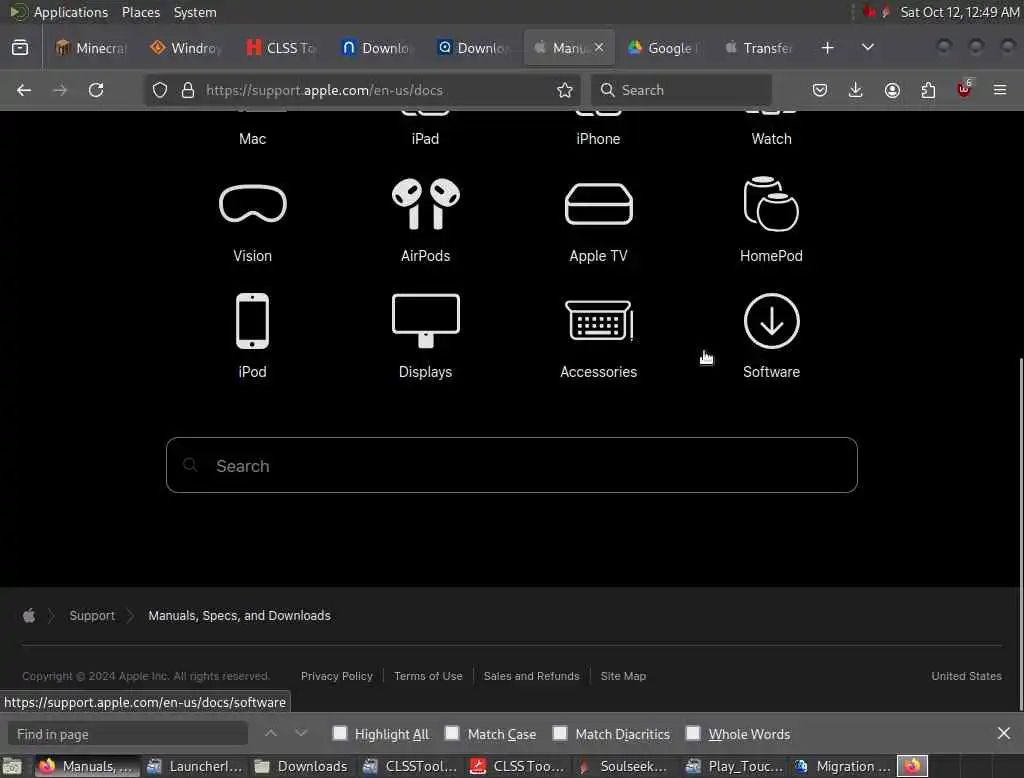Open the uBlock Origin extension icon

coord(964,89)
